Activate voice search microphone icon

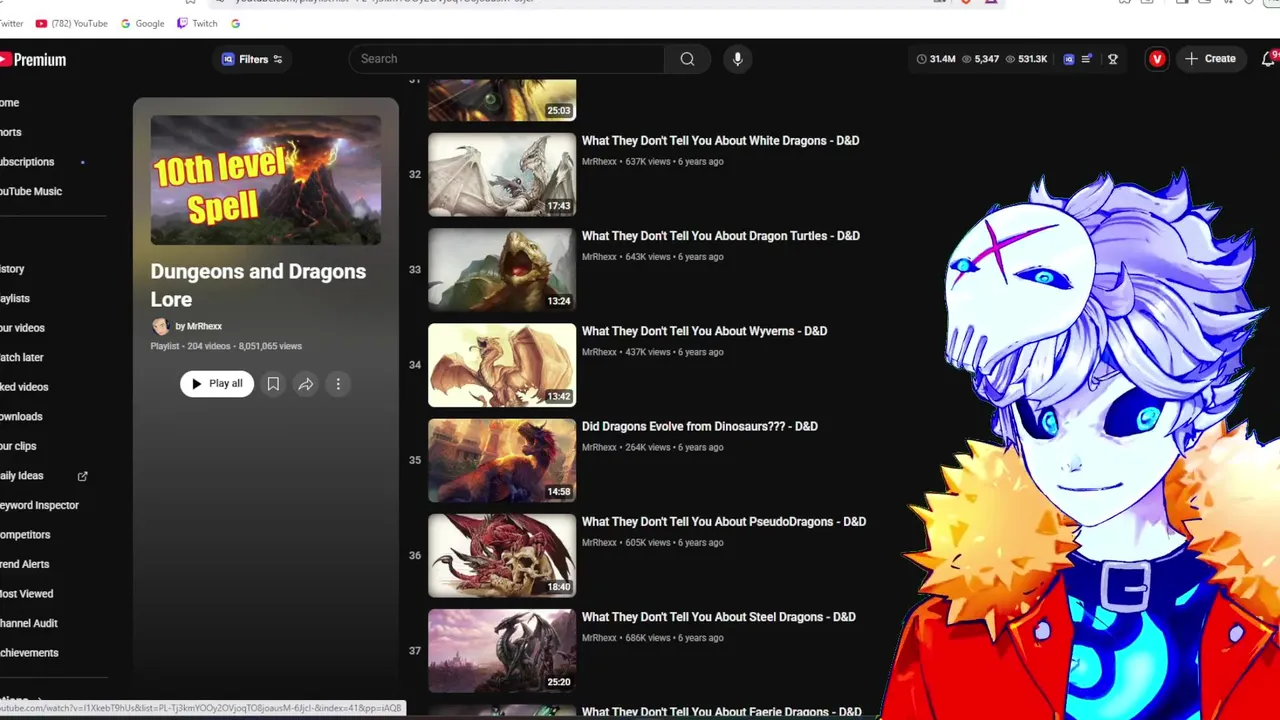737,59
